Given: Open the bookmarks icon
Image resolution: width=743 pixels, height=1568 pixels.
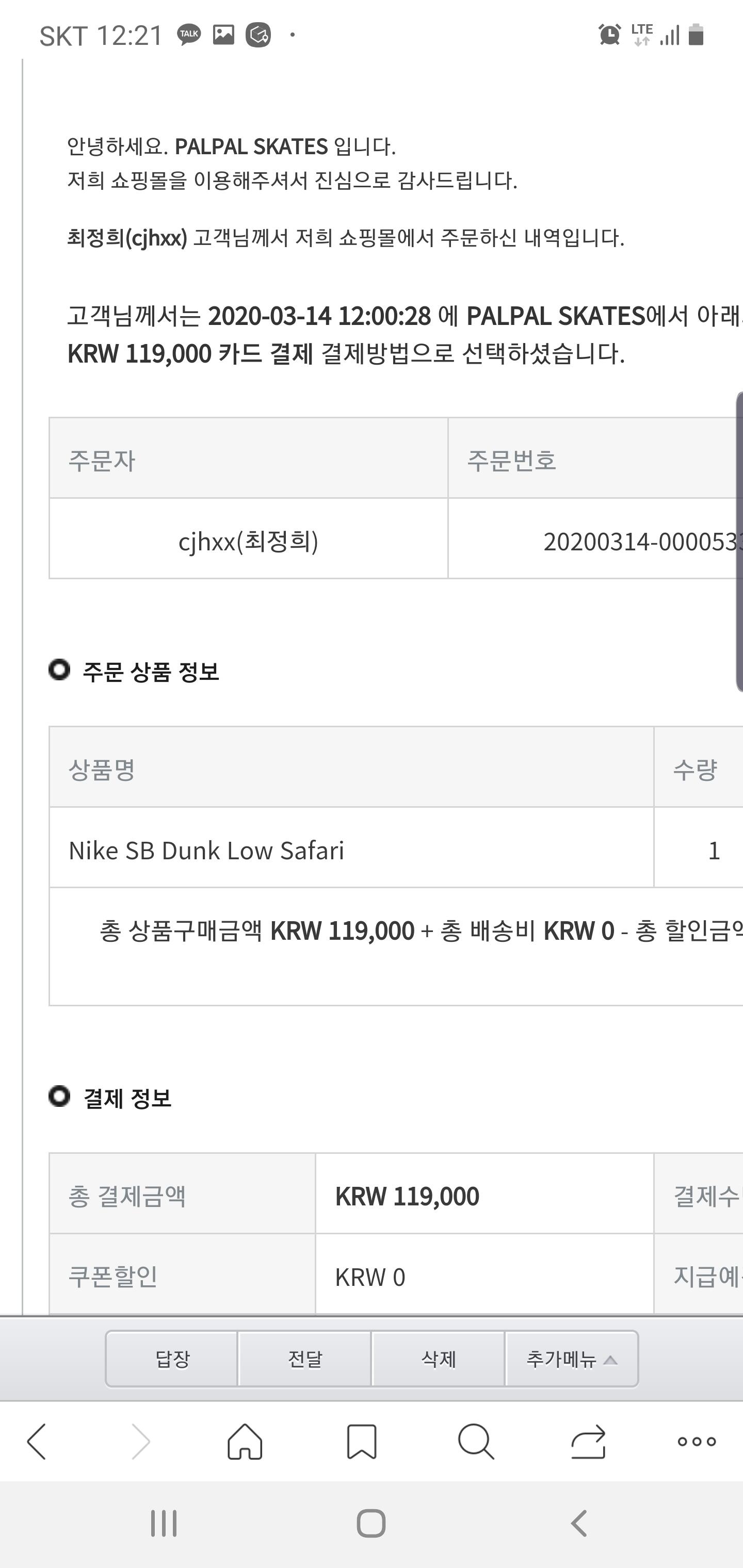Looking at the screenshot, I should (361, 1441).
